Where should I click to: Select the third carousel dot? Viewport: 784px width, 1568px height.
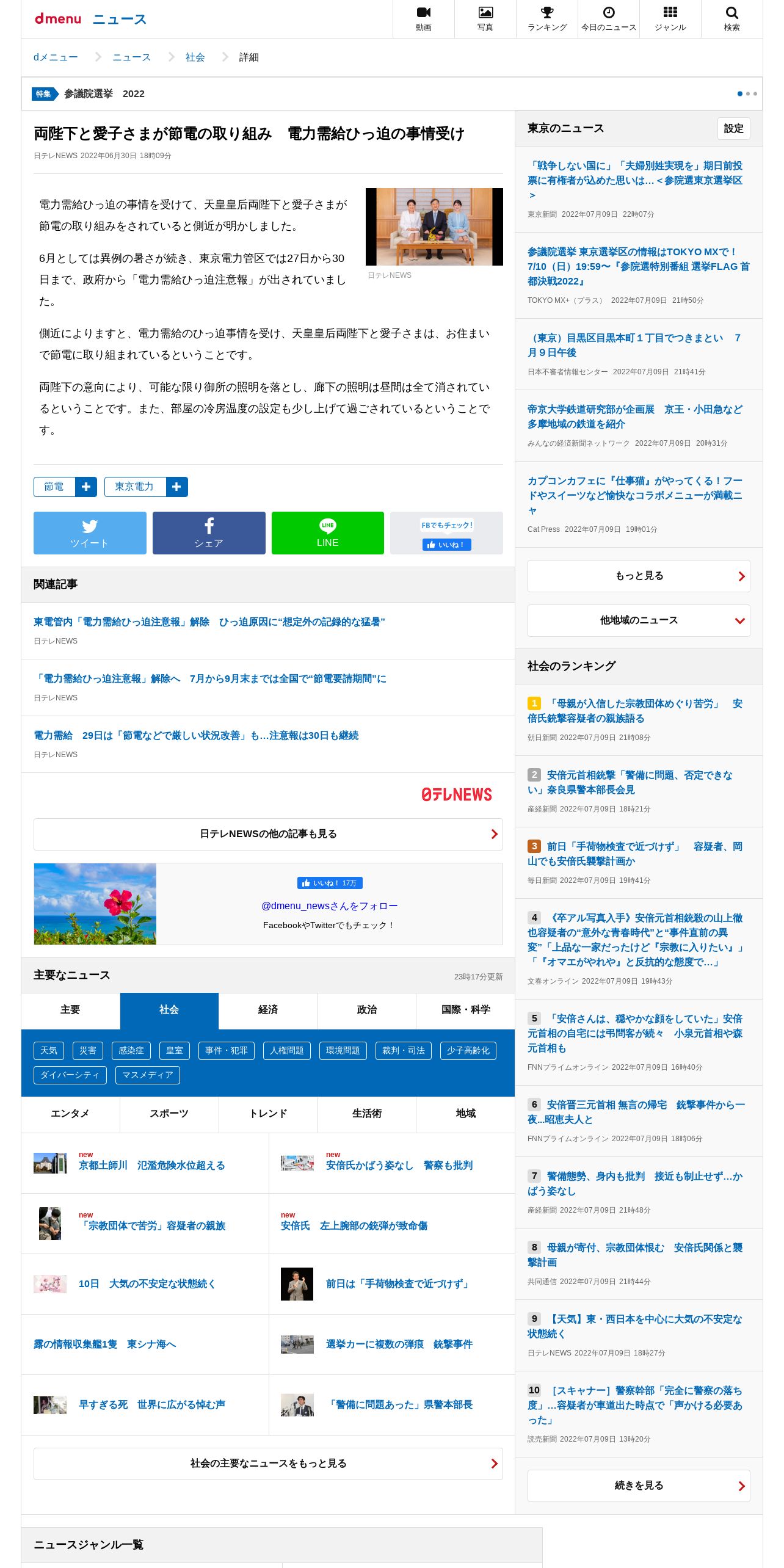coord(755,93)
